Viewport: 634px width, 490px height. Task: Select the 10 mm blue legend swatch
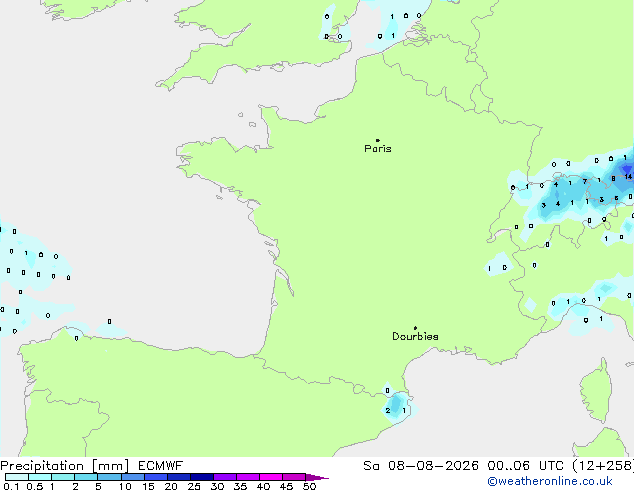[133, 477]
